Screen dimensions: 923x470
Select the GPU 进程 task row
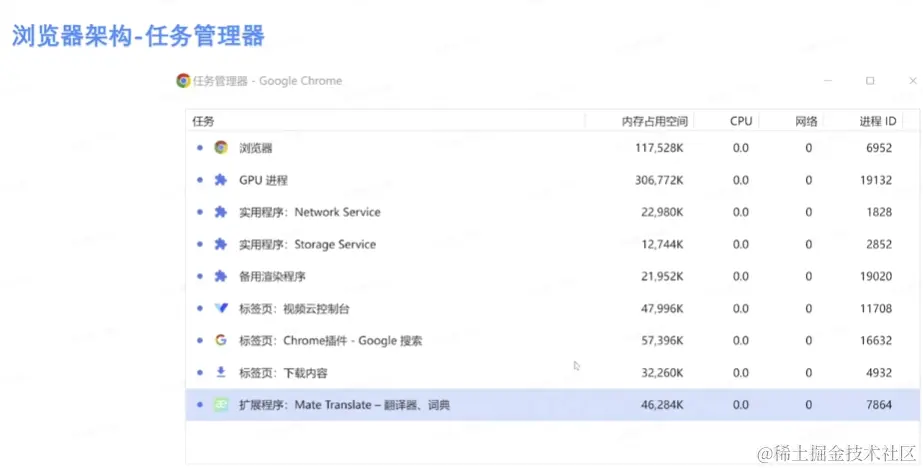click(x=552, y=180)
